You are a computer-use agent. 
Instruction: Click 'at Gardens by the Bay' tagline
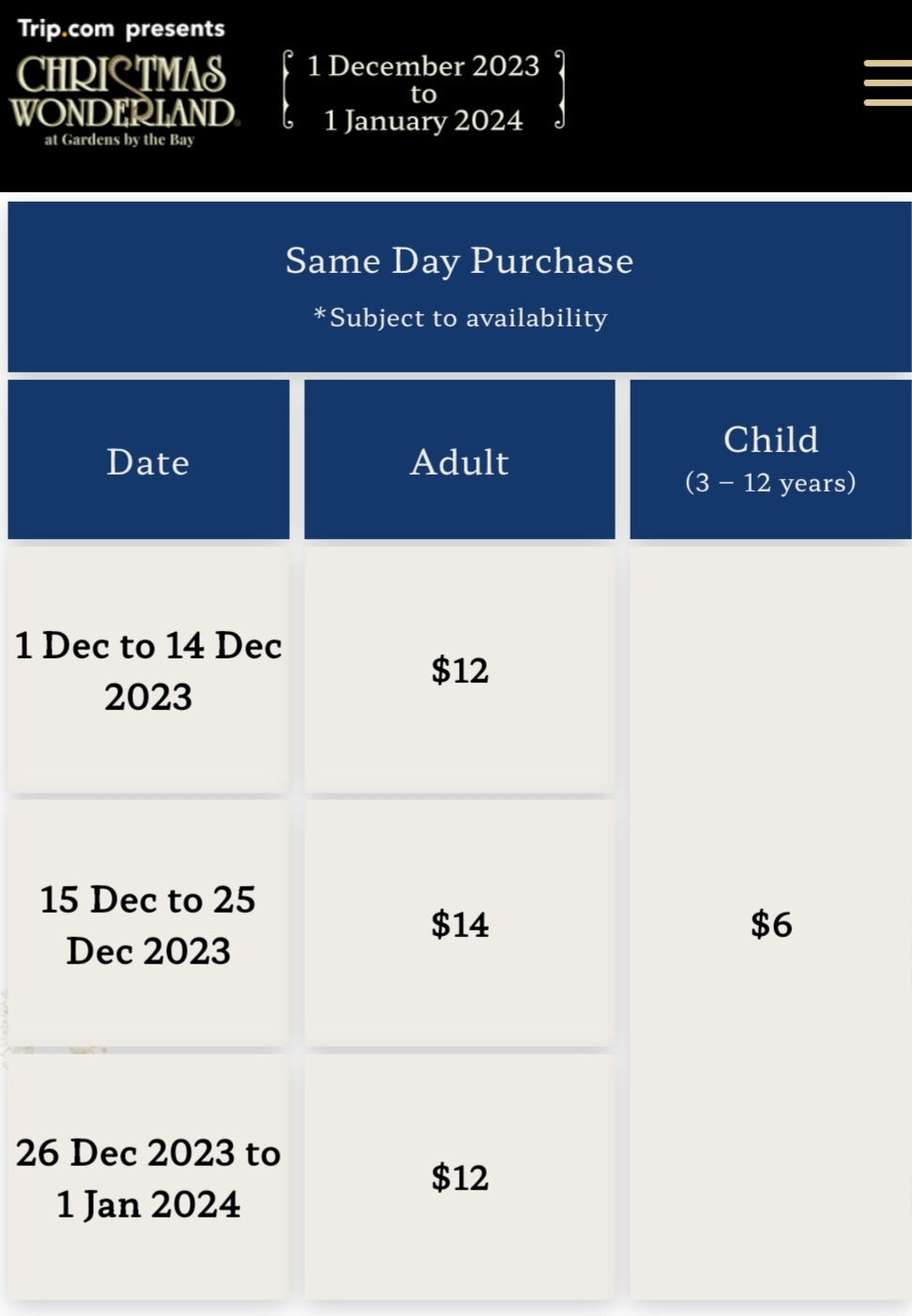click(x=119, y=141)
